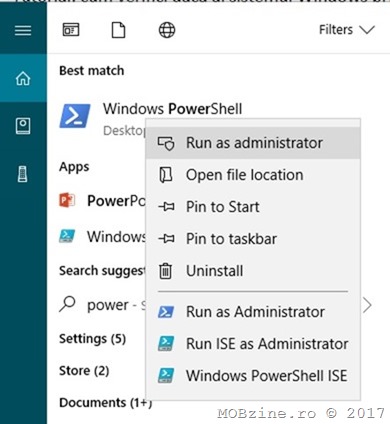Screen dimensions: 390x424
Task: Open Documents (1+) results group
Action: 105,403
